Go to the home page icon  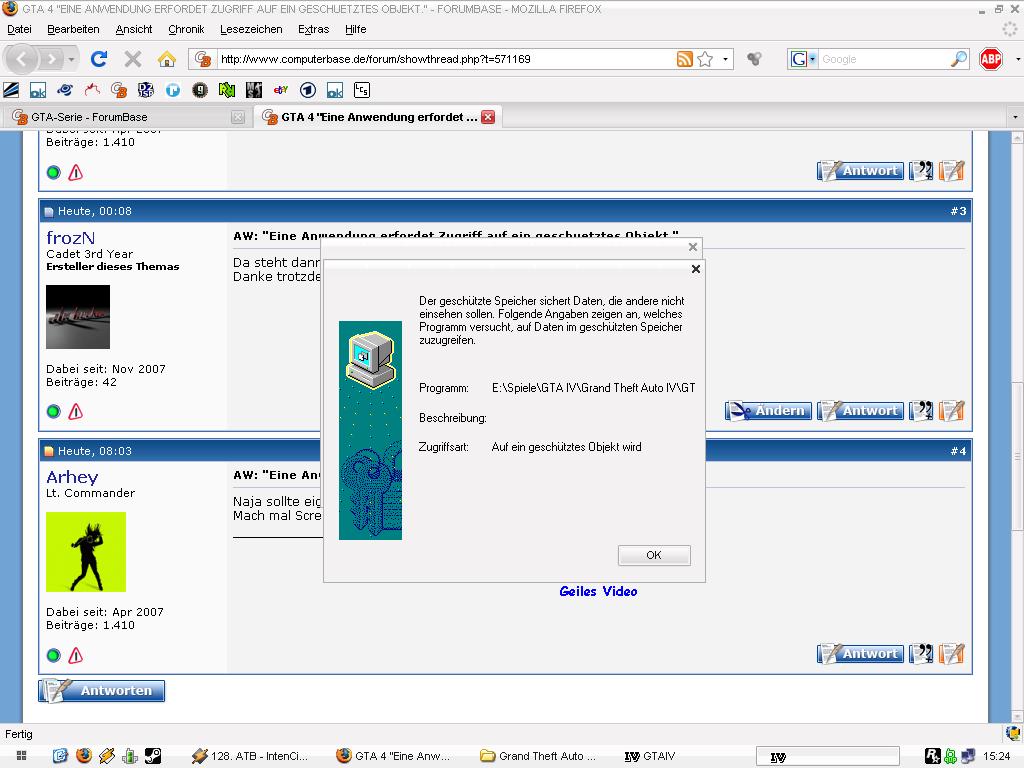pos(167,59)
